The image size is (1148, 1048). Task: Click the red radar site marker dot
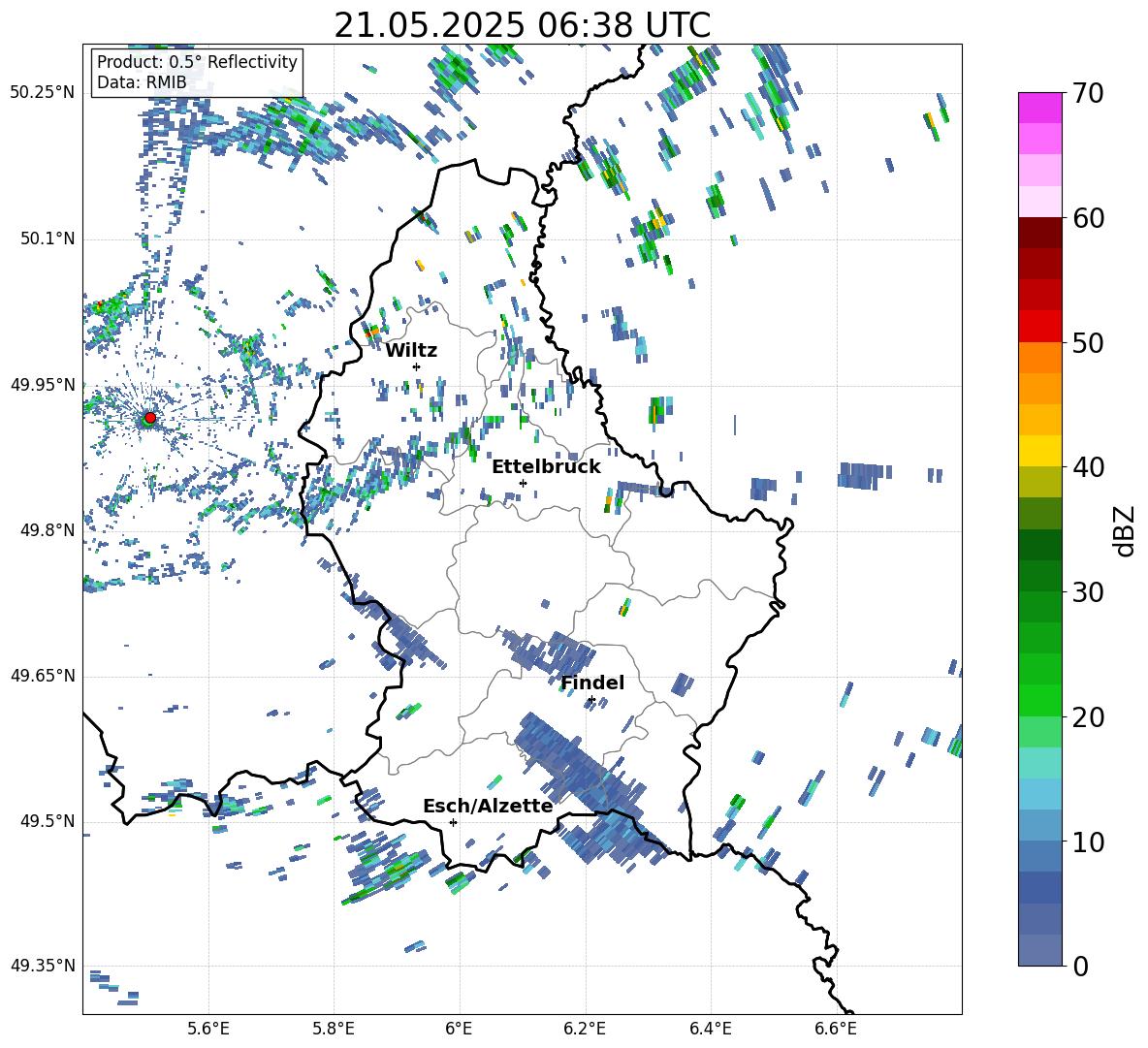coord(150,417)
